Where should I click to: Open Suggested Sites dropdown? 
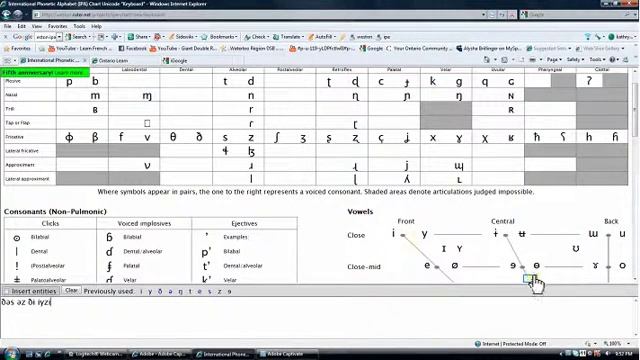(x=549, y=48)
